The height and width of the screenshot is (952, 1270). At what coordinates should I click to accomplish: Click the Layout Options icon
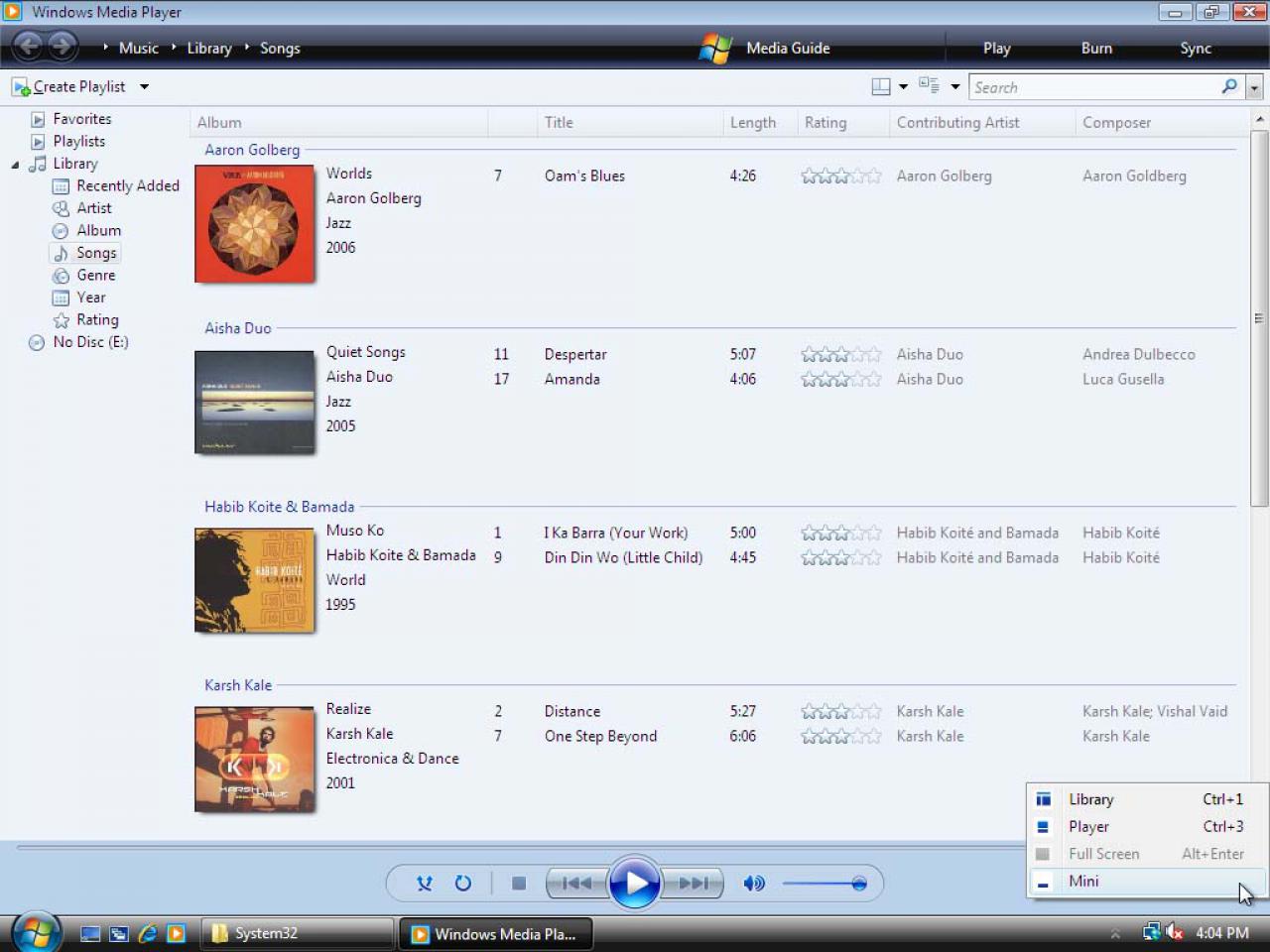pyautogui.click(x=880, y=87)
